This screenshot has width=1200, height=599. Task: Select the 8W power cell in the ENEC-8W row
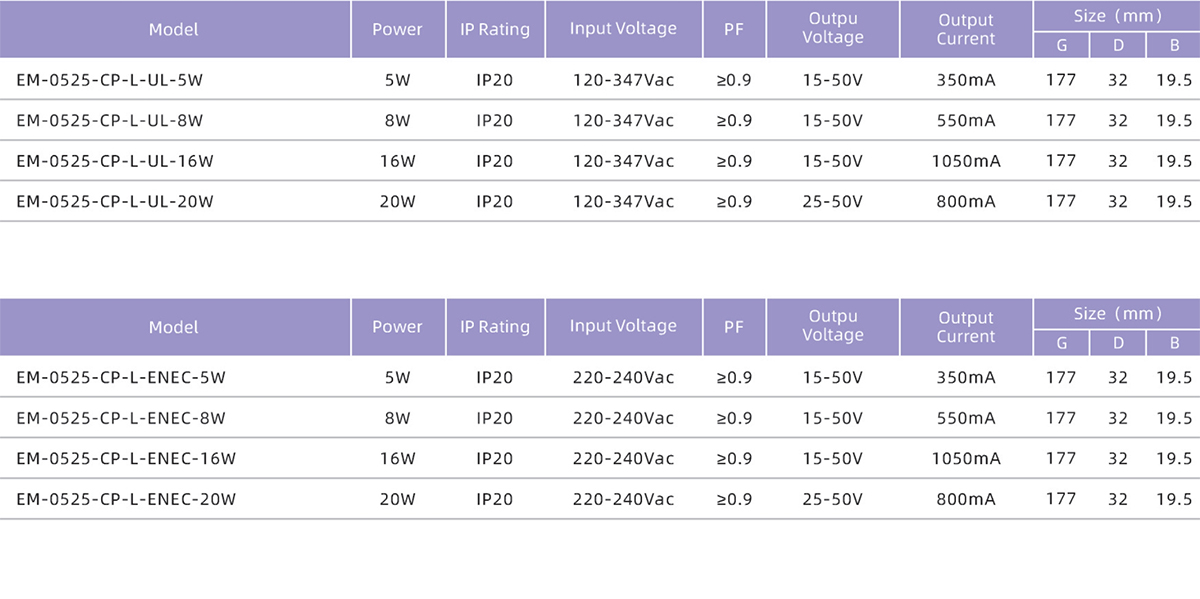coord(397,418)
